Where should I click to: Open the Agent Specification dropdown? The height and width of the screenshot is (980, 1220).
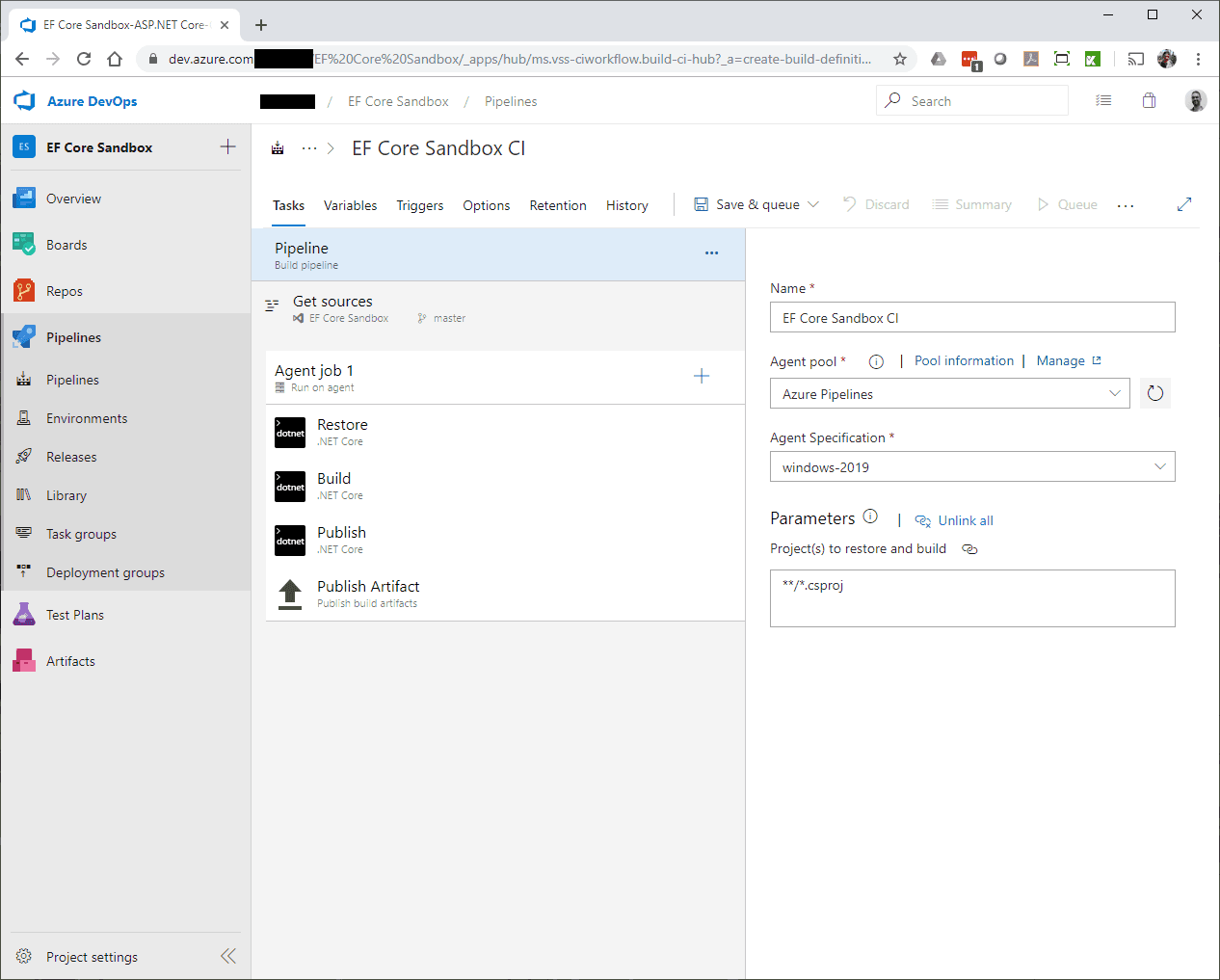pos(1159,466)
